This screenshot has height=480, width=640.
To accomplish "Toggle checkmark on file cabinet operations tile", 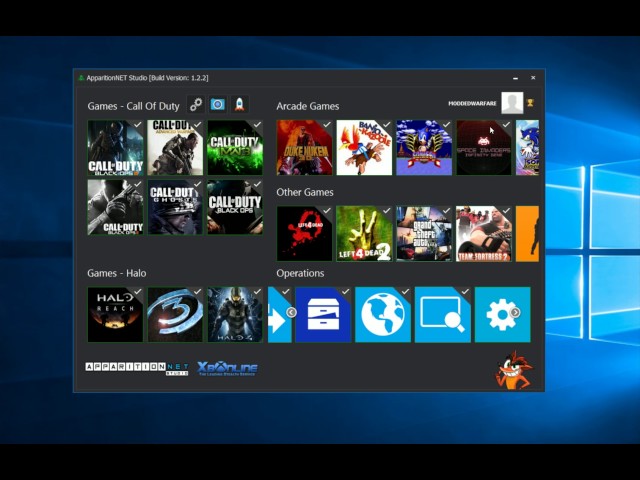I will 346,291.
